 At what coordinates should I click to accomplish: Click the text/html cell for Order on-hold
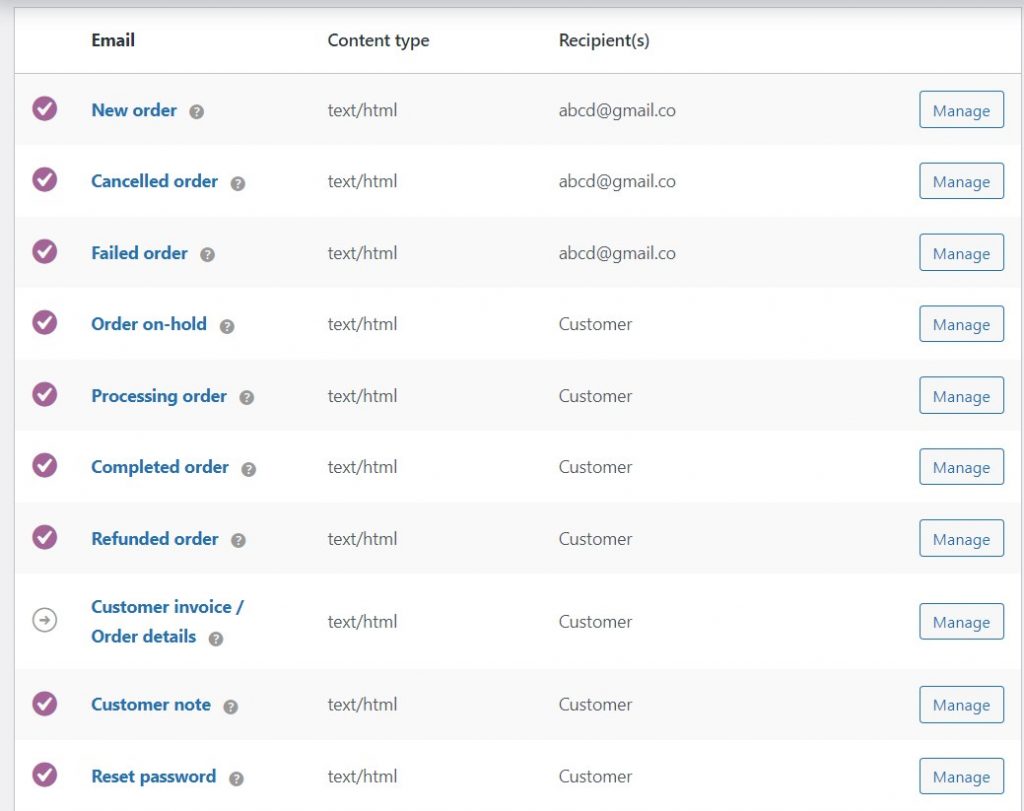point(362,325)
